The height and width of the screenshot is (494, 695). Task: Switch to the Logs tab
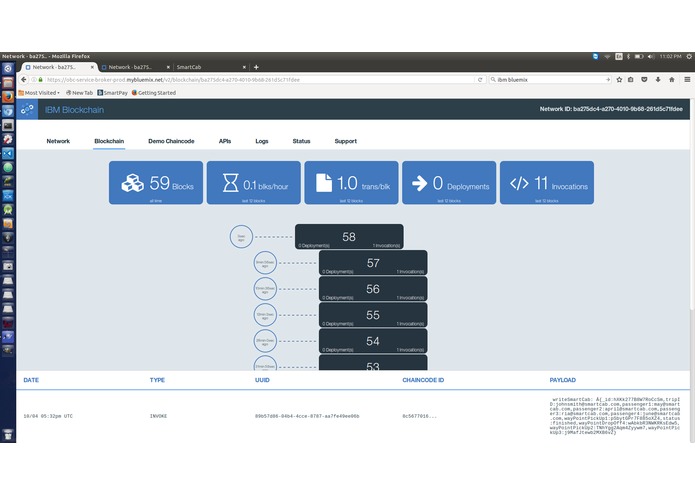[262, 141]
